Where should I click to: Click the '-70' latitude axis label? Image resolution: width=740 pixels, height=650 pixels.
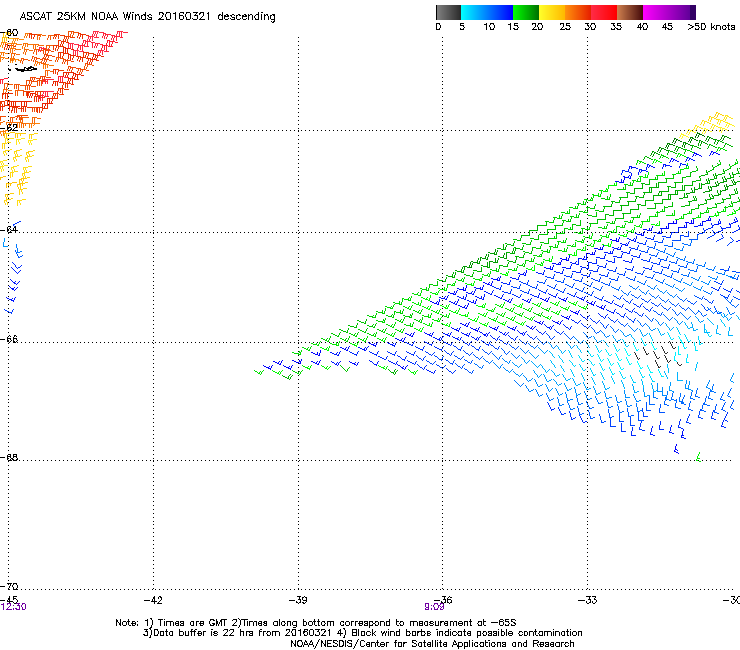point(9,586)
